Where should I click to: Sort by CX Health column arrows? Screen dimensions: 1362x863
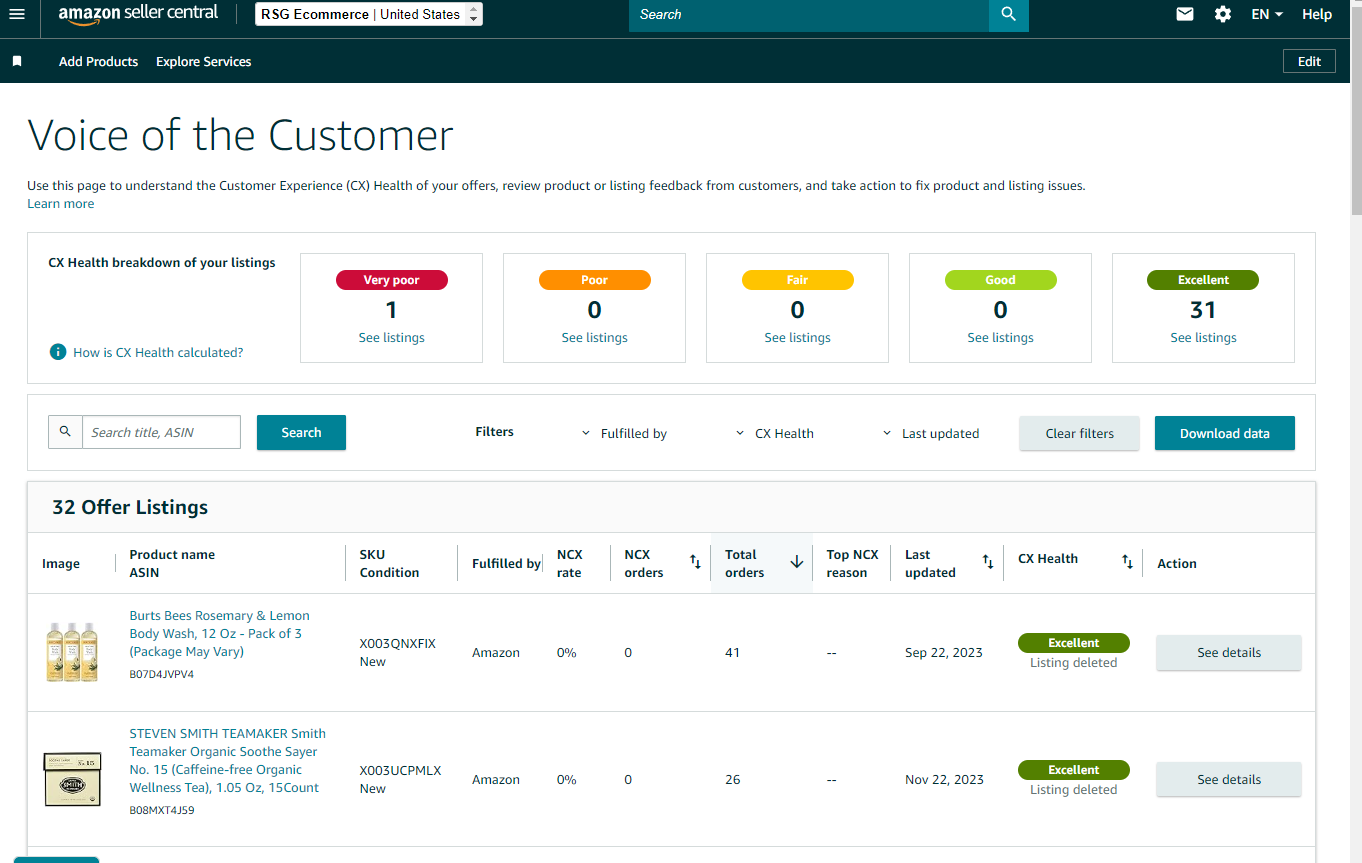[x=1127, y=563]
